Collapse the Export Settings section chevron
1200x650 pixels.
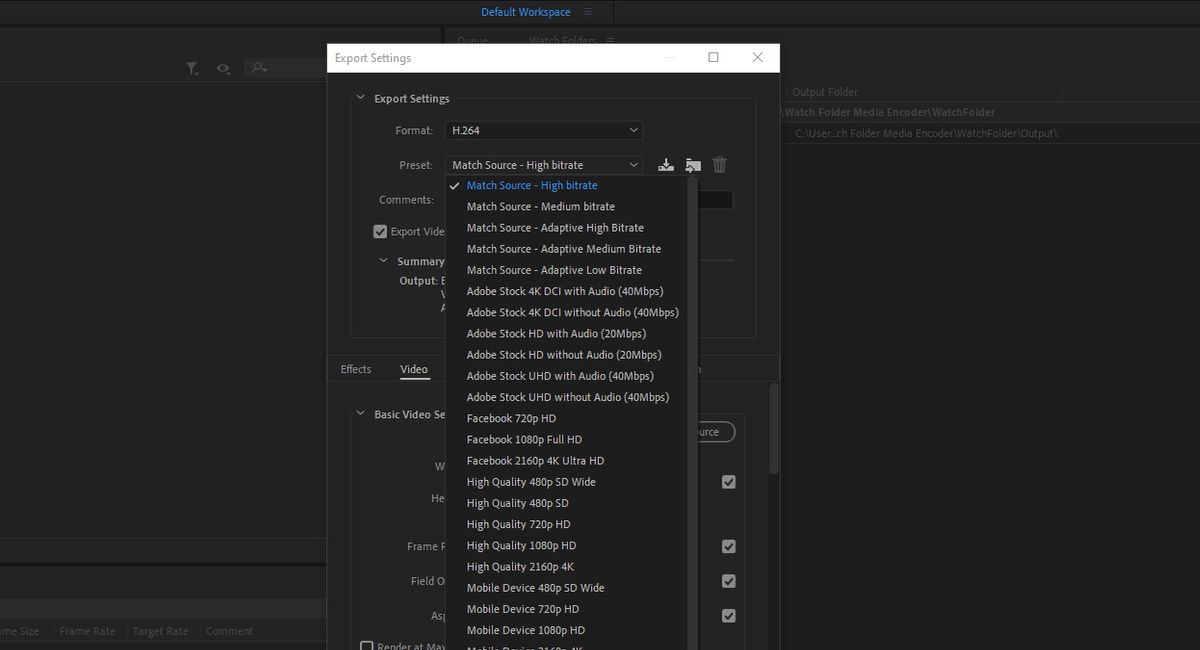click(x=360, y=98)
